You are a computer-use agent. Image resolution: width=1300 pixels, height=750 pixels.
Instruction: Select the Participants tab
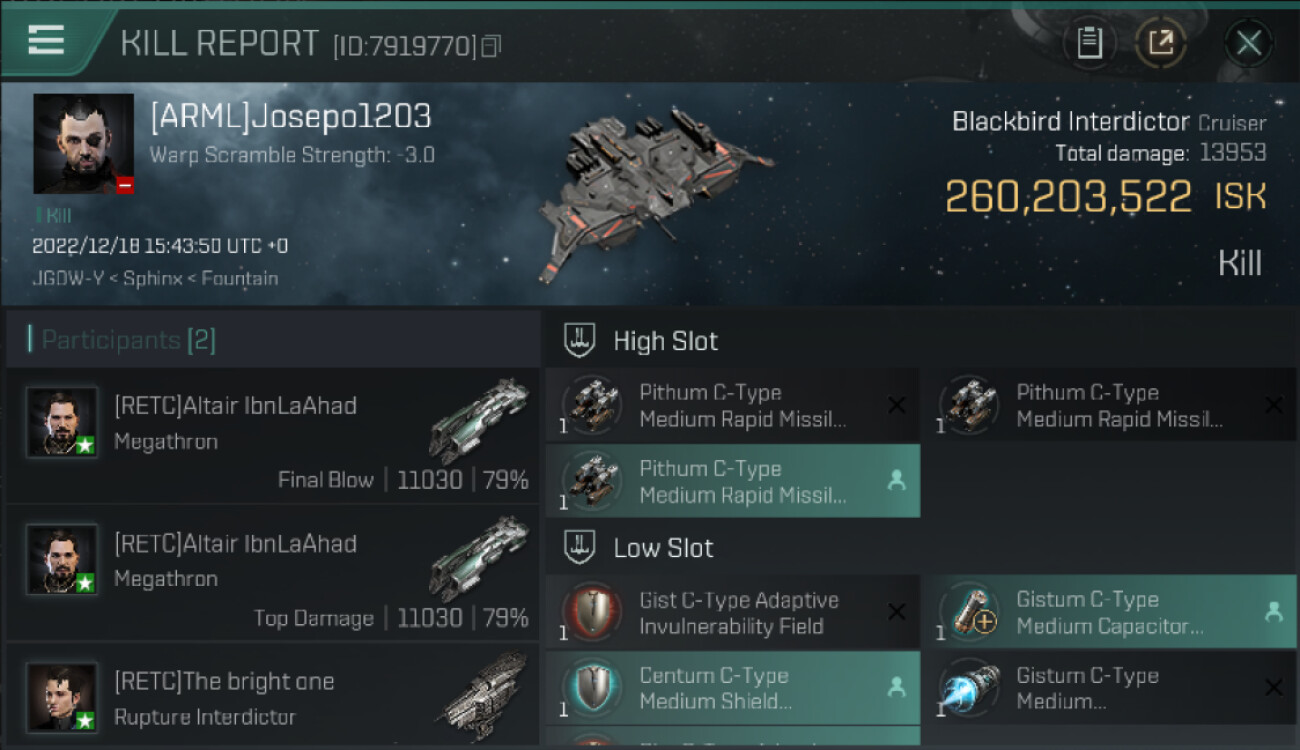(x=128, y=340)
